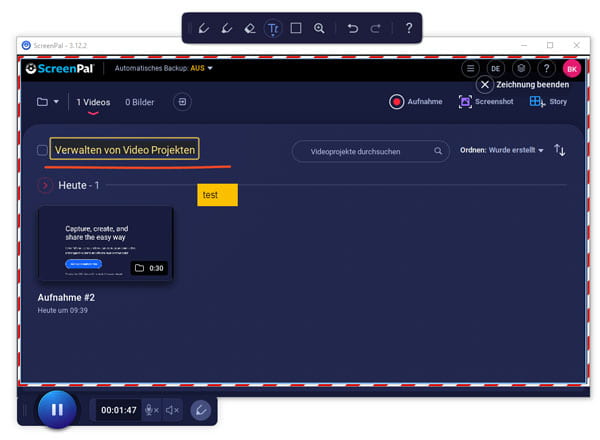The width and height of the screenshot is (600, 440).
Task: Open the Aufnahme #2 video thumbnail
Action: pyautogui.click(x=105, y=243)
